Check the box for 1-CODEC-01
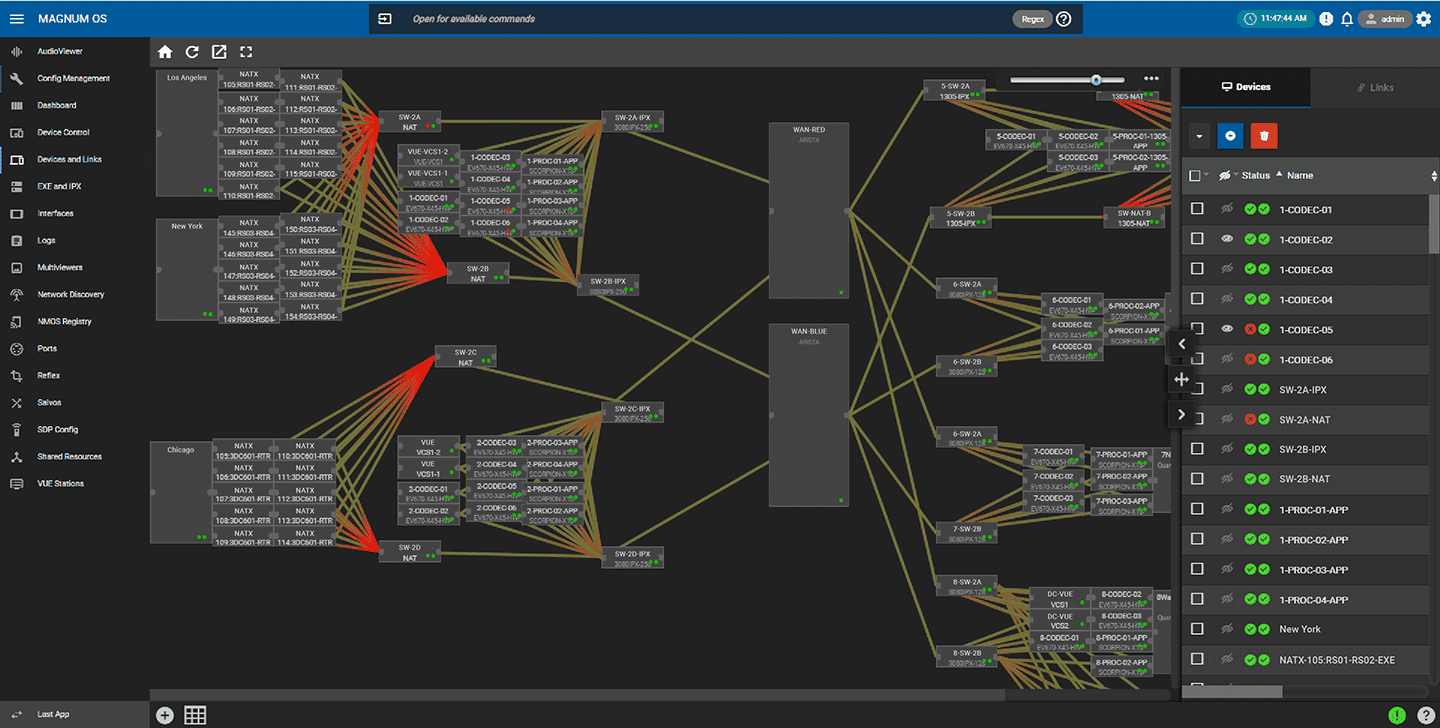 point(1197,209)
